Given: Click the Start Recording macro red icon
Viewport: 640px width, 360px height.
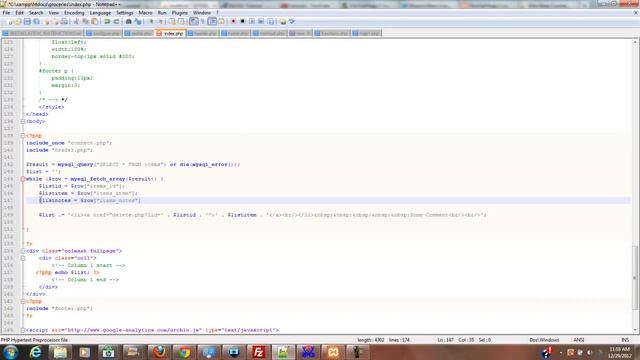Looking at the screenshot, I should pyautogui.click(x=233, y=21).
